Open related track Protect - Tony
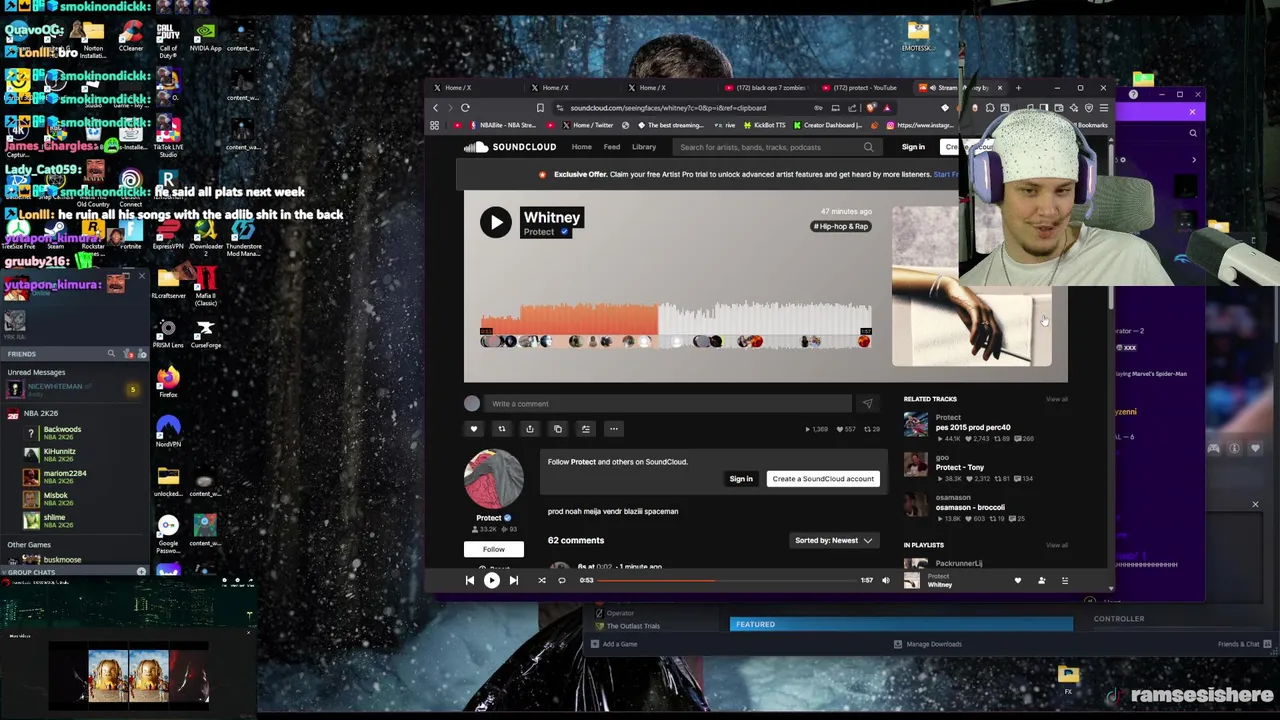Viewport: 1280px width, 720px height. tap(960, 467)
